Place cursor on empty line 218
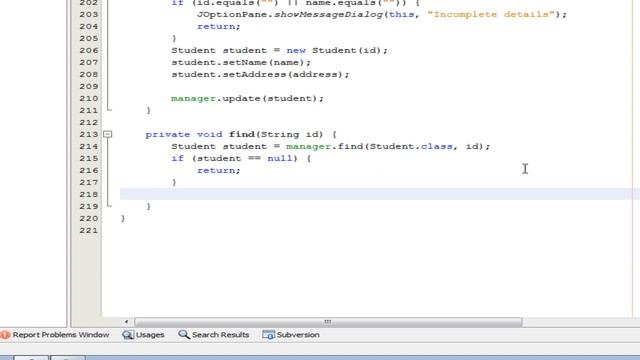This screenshot has width=640, height=360. click(380, 194)
